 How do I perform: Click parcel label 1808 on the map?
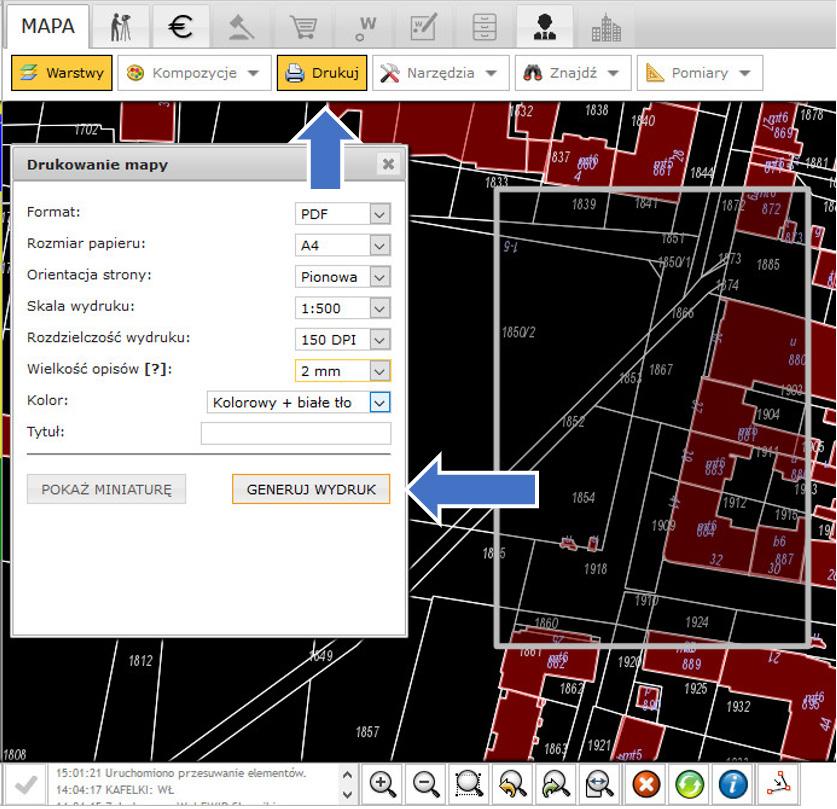tap(14, 755)
